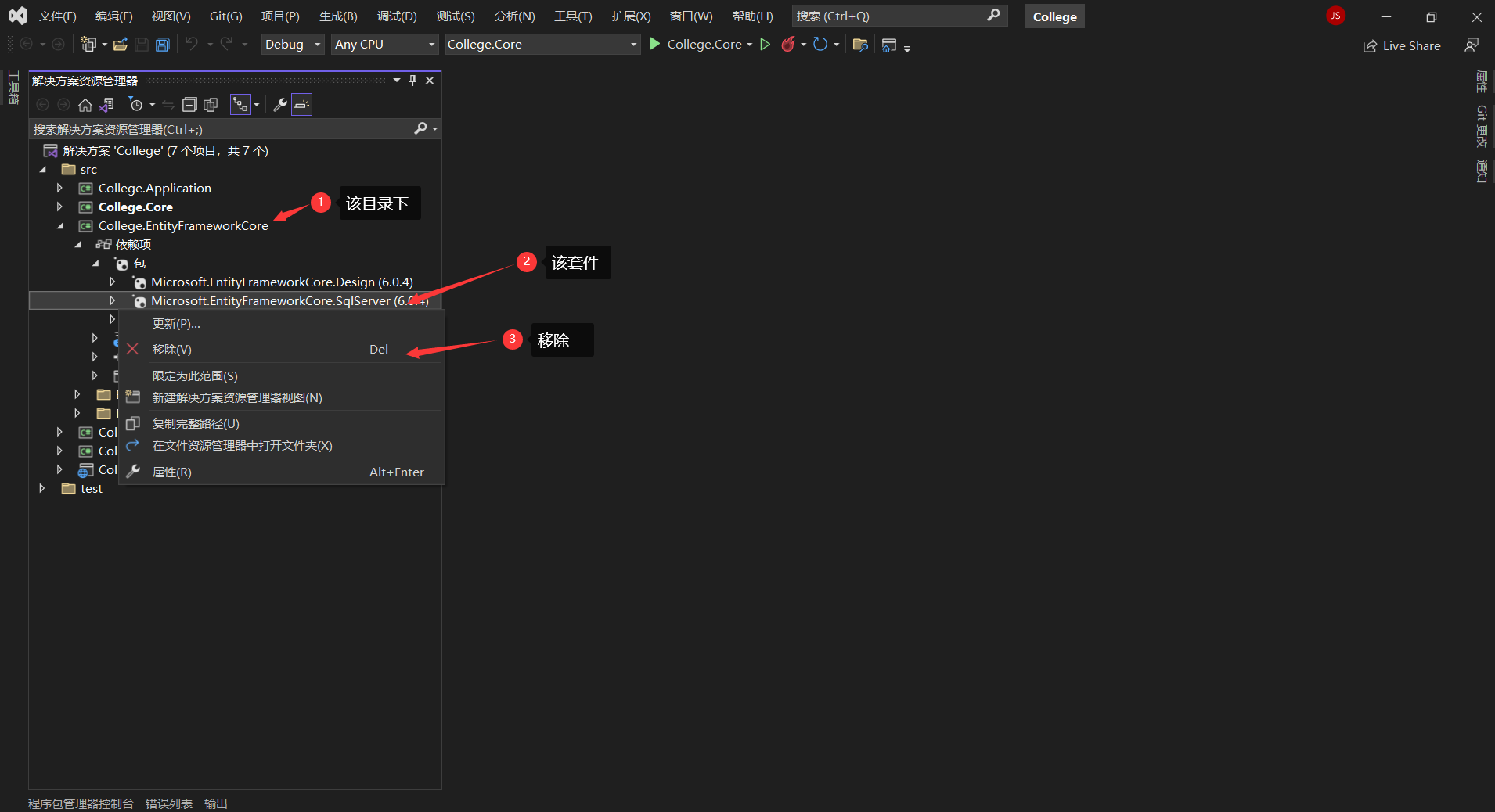
Task: Click the Hot Reload flame icon
Action: 788,44
